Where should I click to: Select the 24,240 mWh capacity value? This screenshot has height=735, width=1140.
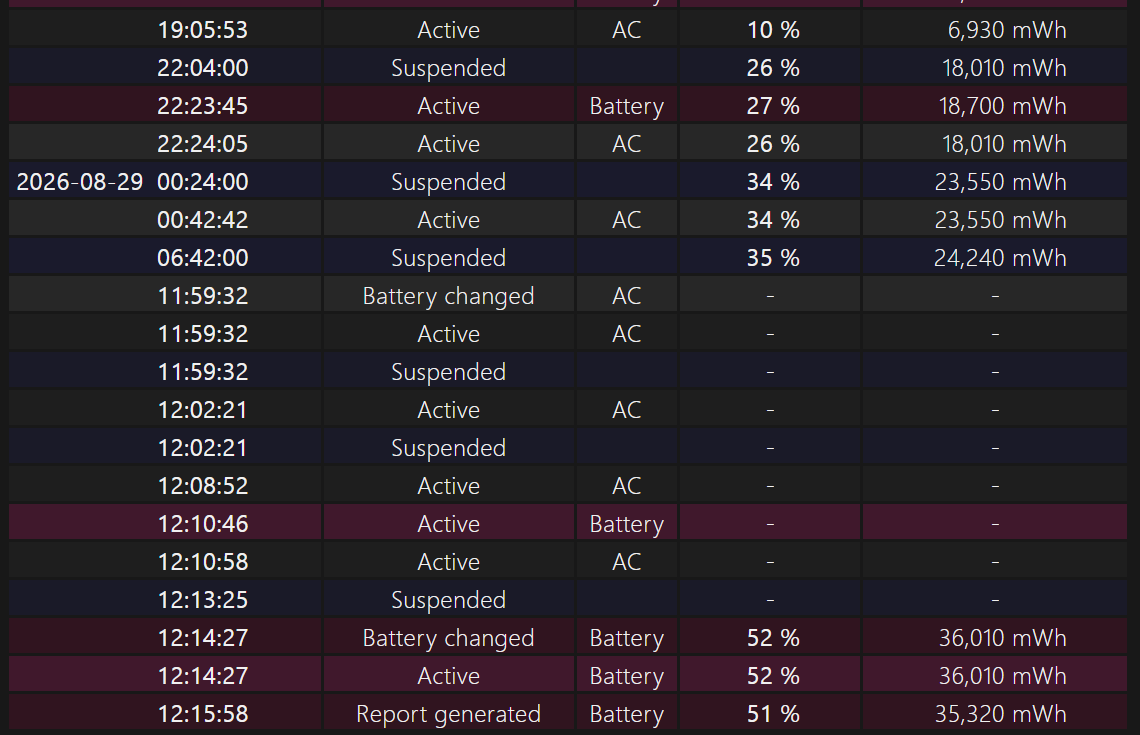1000,258
